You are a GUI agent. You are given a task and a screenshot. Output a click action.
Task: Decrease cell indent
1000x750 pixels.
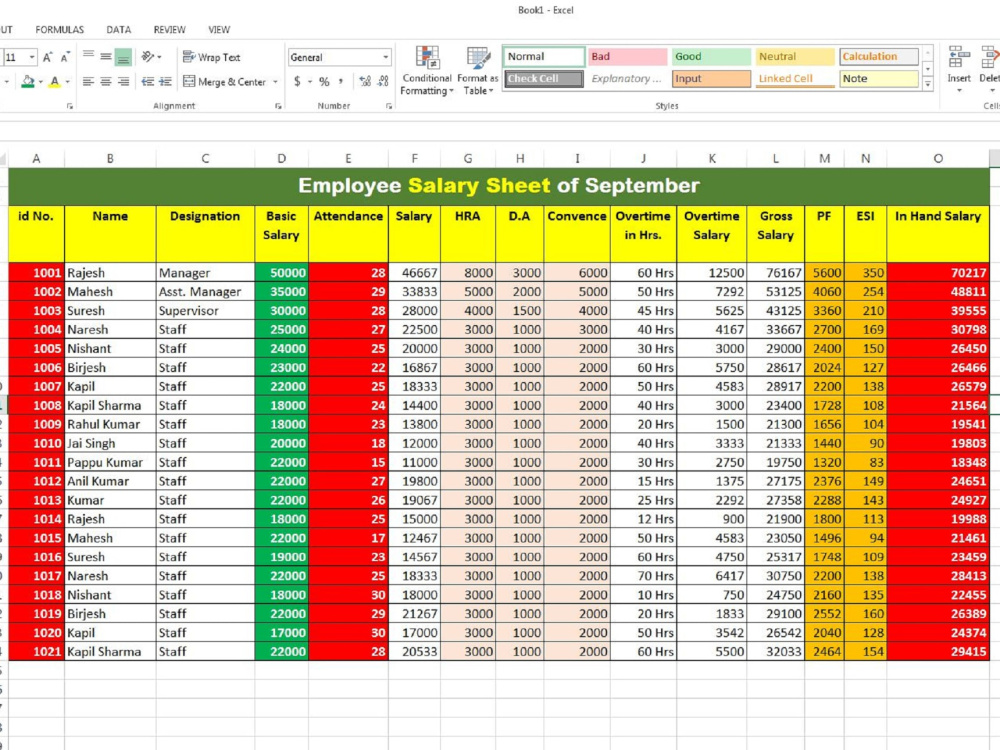click(147, 82)
